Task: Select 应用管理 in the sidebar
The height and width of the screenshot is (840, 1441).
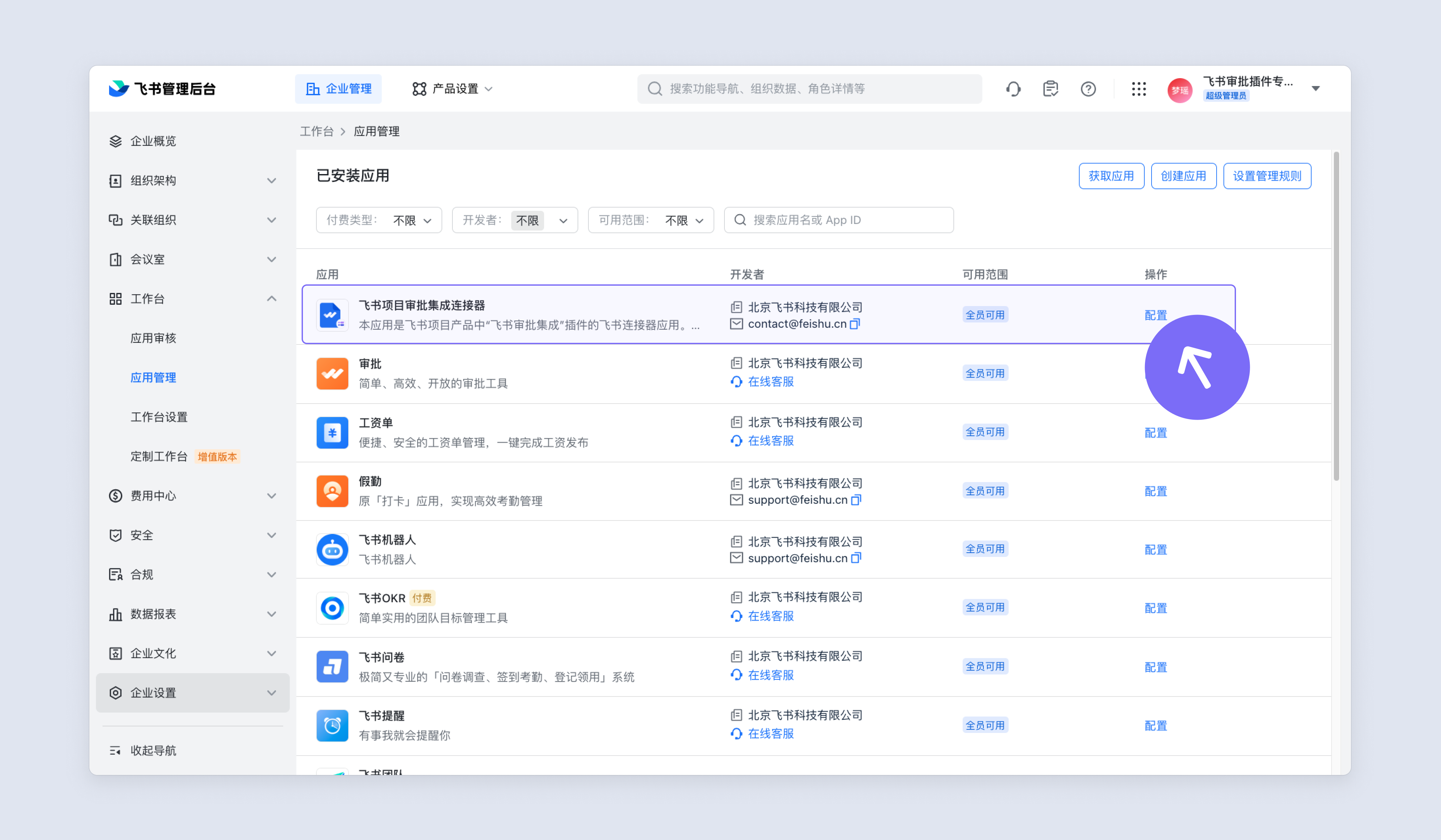Action: click(153, 378)
